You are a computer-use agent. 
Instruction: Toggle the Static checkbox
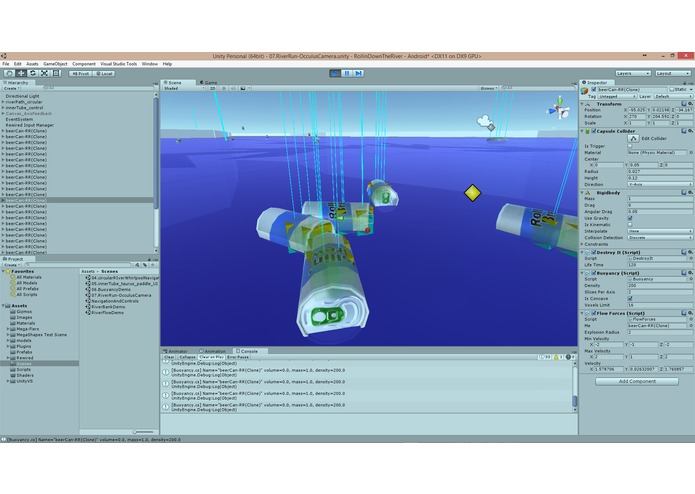click(672, 89)
